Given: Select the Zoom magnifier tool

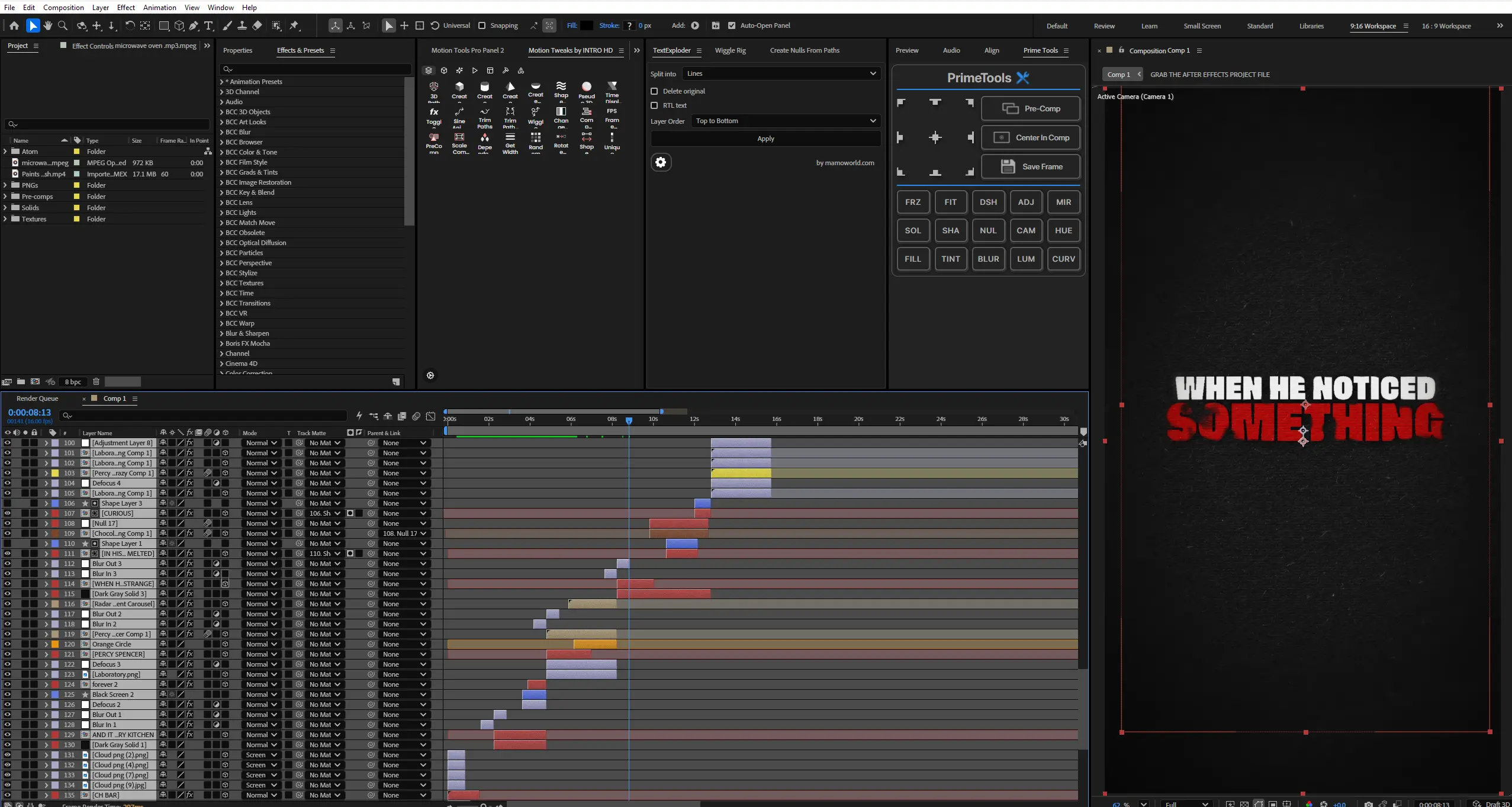Looking at the screenshot, I should tap(63, 25).
